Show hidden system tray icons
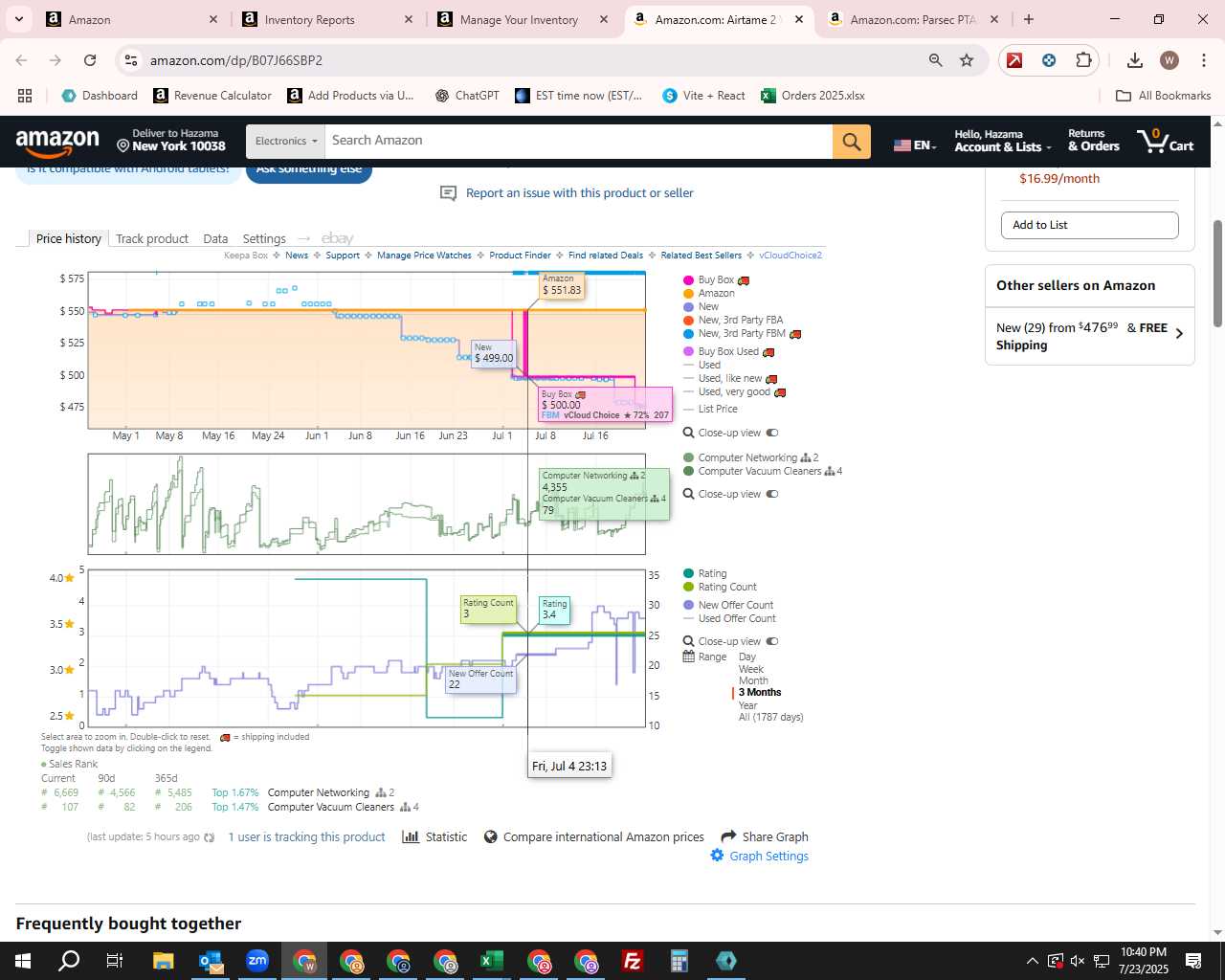 click(x=1032, y=961)
